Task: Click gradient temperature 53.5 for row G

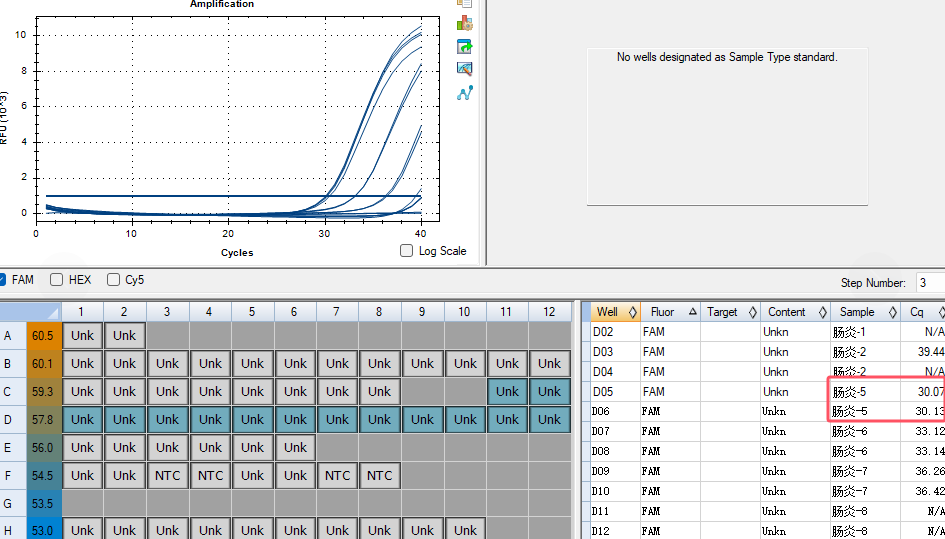Action: click(x=43, y=503)
